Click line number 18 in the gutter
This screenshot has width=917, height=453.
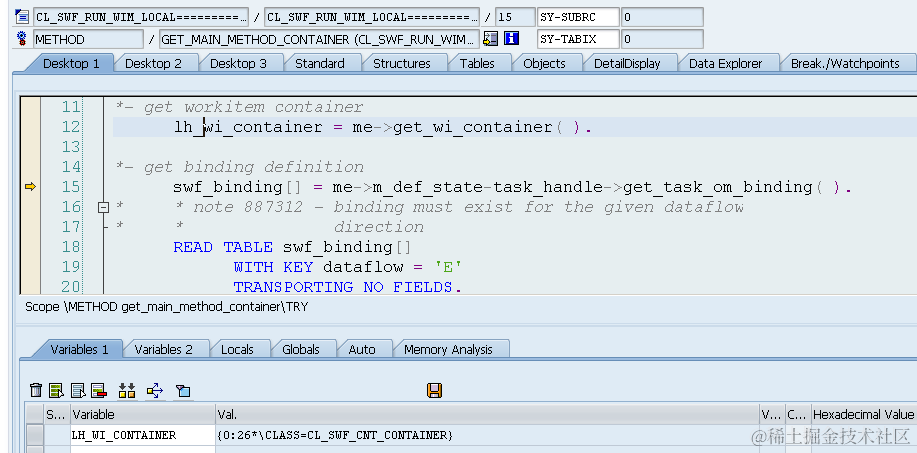pyautogui.click(x=70, y=247)
